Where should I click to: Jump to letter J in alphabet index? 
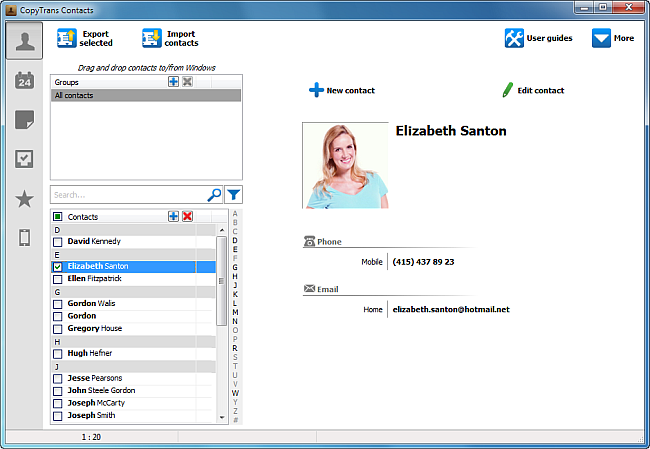(235, 285)
